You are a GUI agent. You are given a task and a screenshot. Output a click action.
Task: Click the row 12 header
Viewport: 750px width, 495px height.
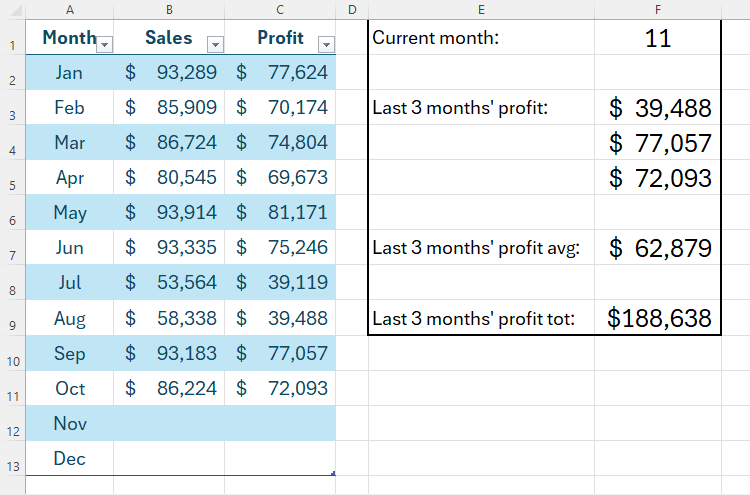pyautogui.click(x=10, y=432)
